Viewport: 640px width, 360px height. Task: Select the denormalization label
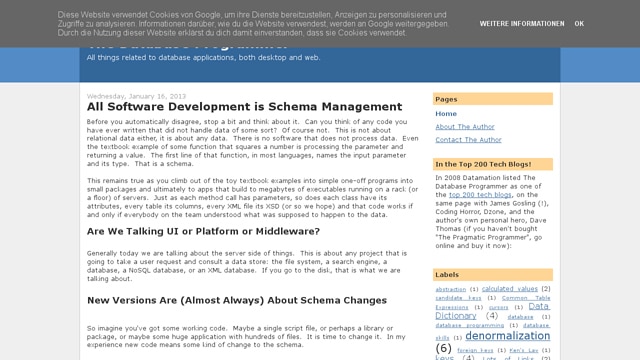tap(507, 336)
